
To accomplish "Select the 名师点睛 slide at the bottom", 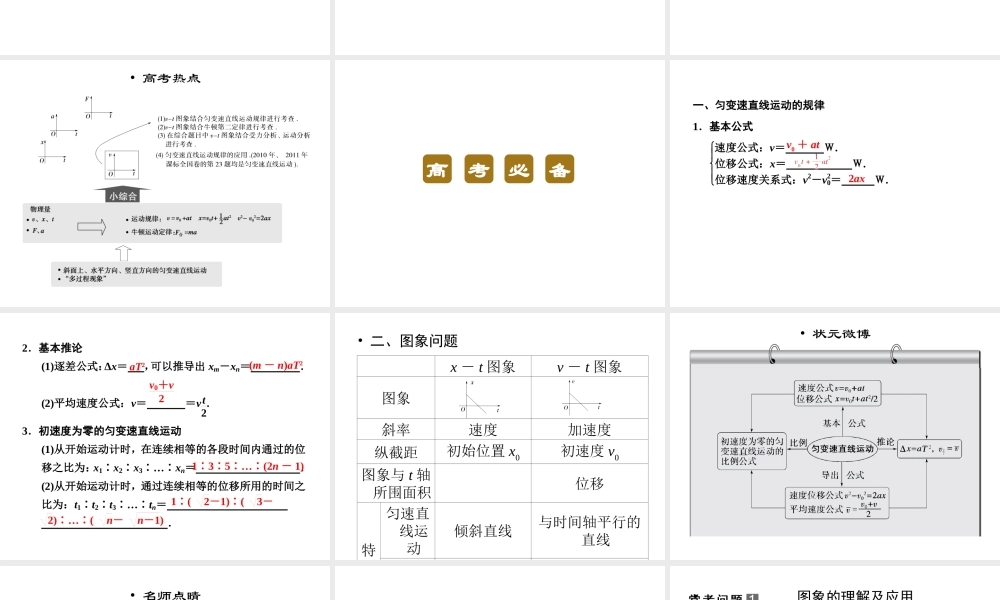I will (x=165, y=583).
